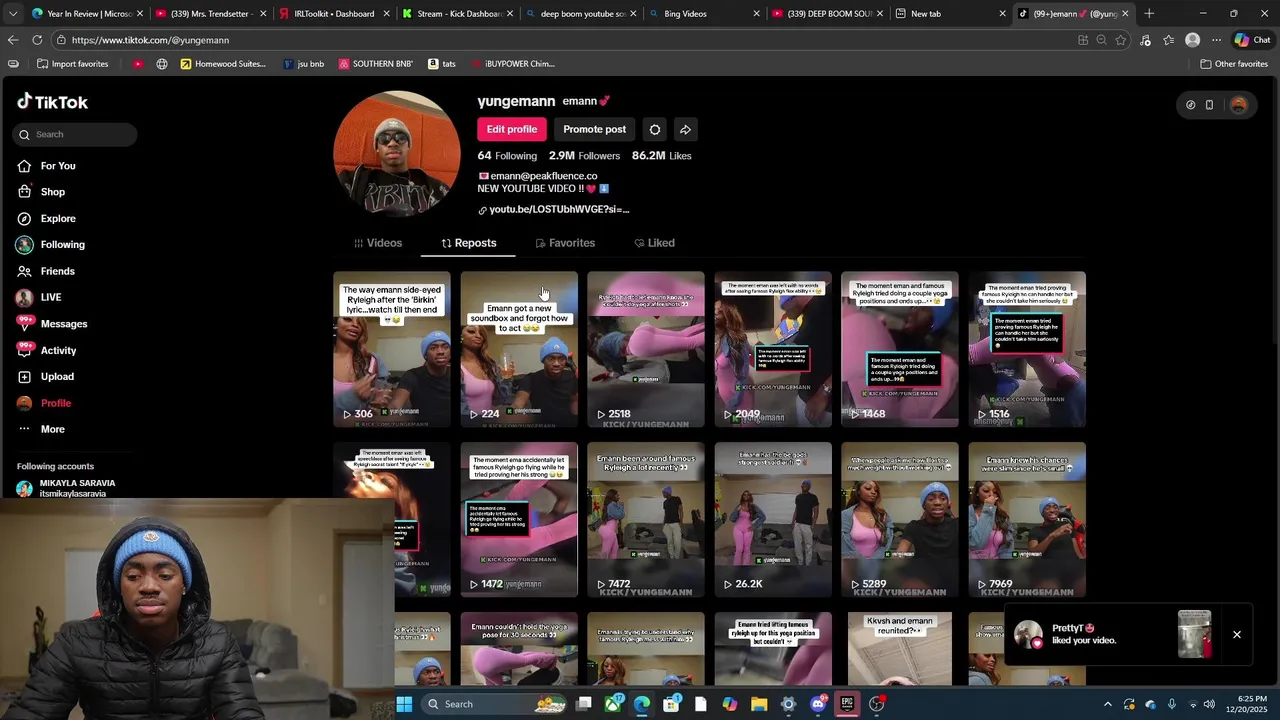Open Edge settings and more menu
Image resolution: width=1280 pixels, height=720 pixels.
tap(1216, 40)
